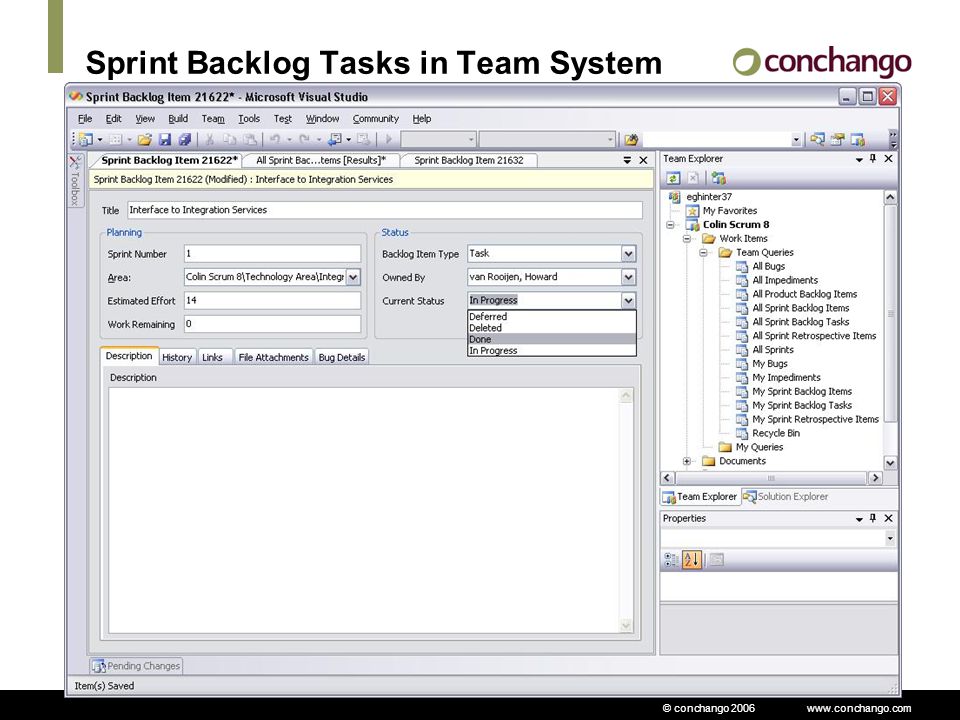Click the Title input field
The height and width of the screenshot is (720, 960).
[384, 210]
